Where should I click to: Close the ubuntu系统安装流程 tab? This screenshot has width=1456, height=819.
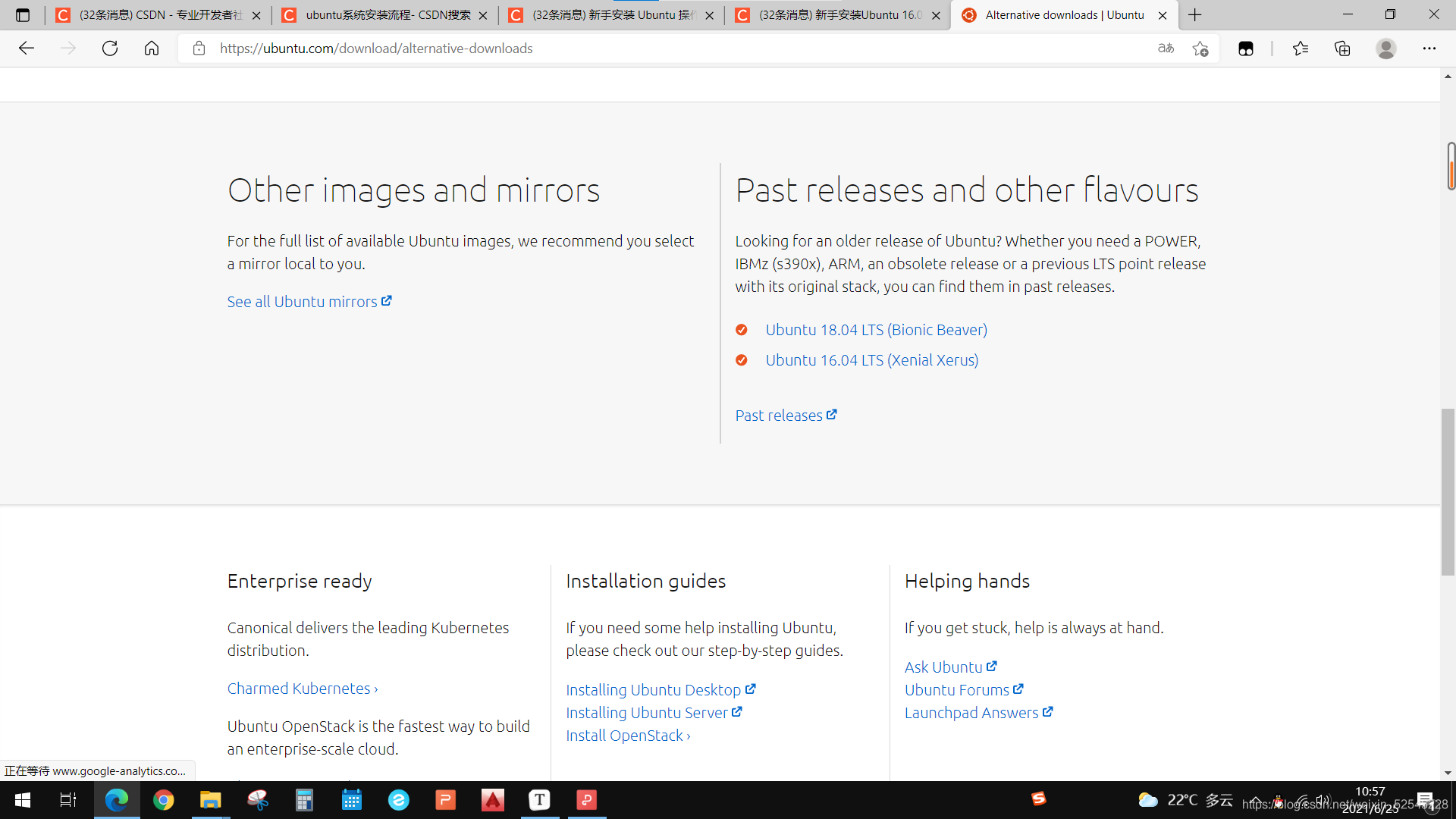483,15
